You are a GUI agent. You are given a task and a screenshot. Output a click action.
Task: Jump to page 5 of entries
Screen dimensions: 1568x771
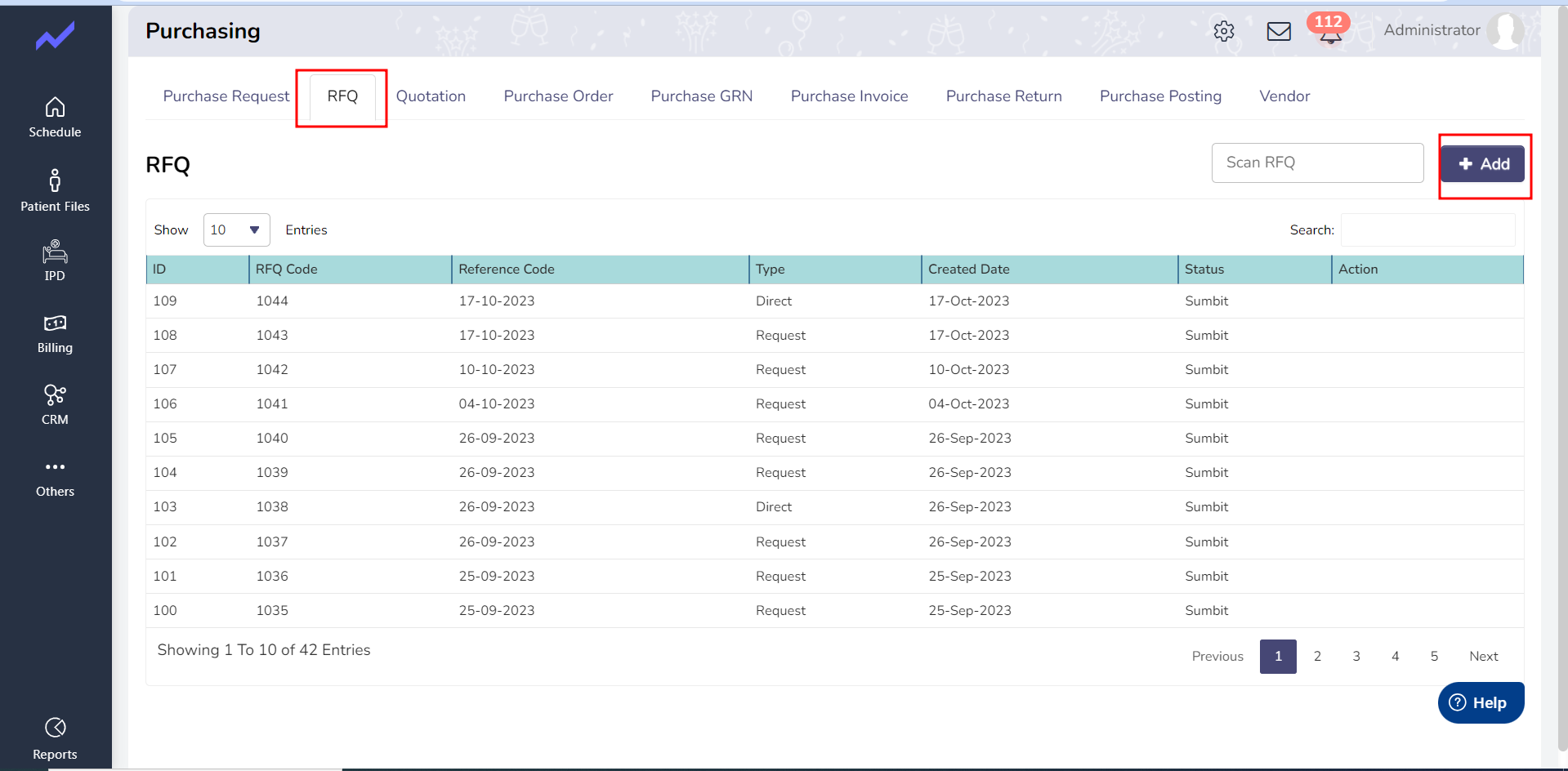tap(1434, 657)
